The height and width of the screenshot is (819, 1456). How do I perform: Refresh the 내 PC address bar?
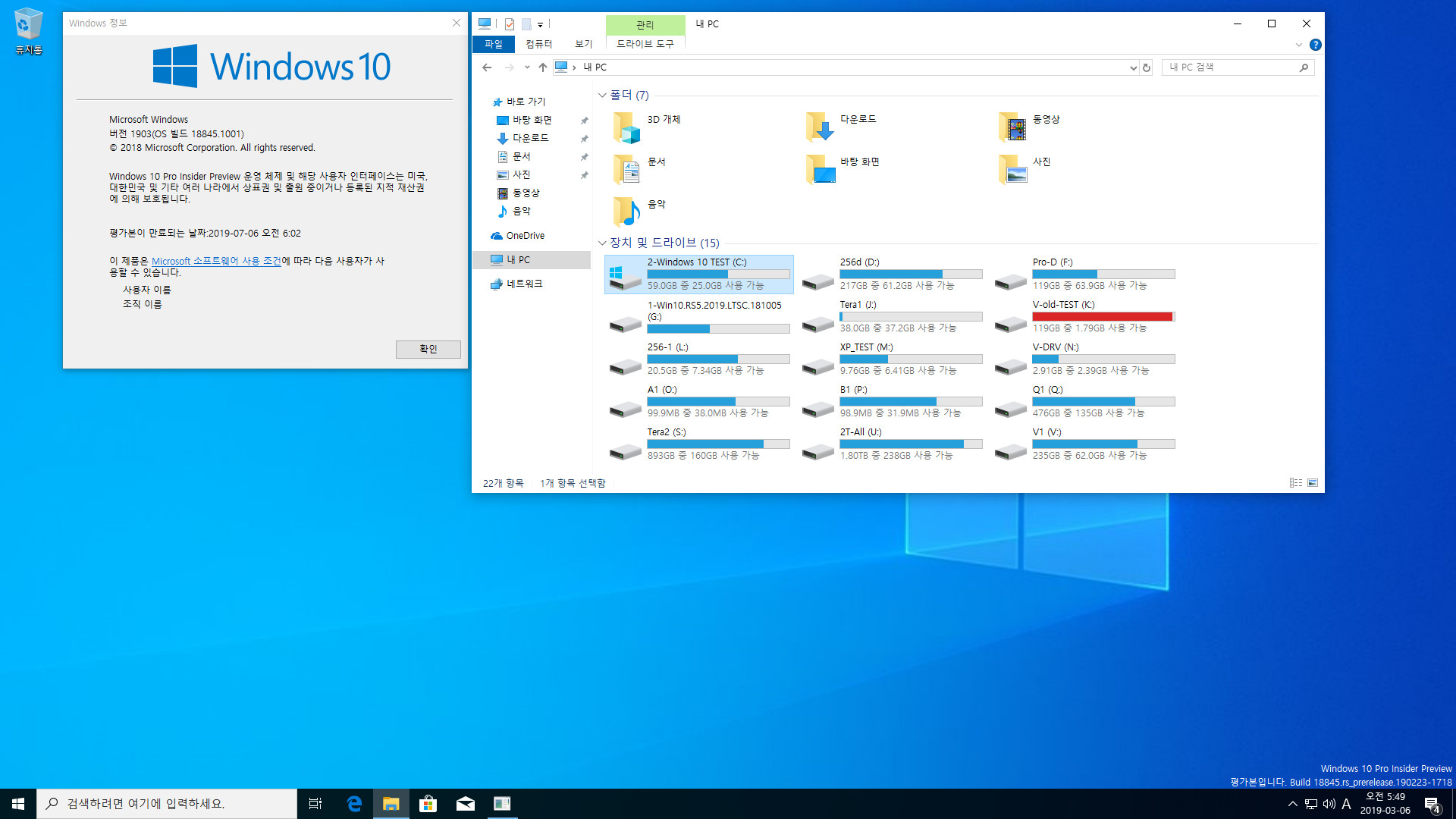(1147, 67)
